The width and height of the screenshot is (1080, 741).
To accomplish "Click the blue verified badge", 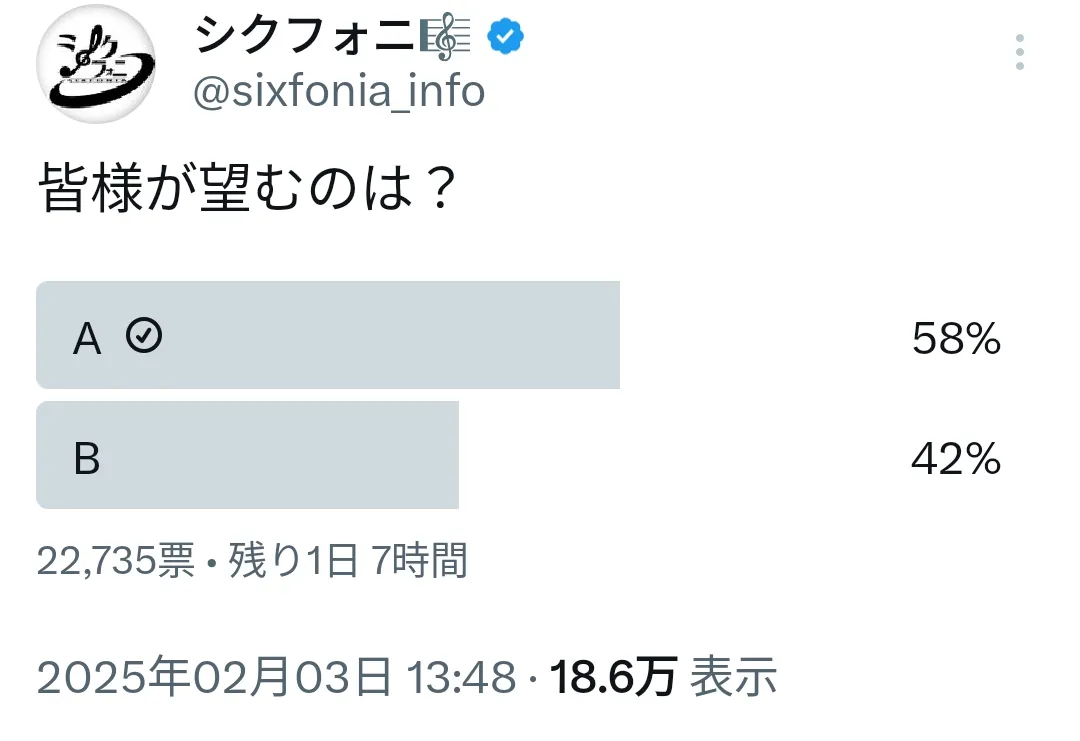I will [x=505, y=38].
